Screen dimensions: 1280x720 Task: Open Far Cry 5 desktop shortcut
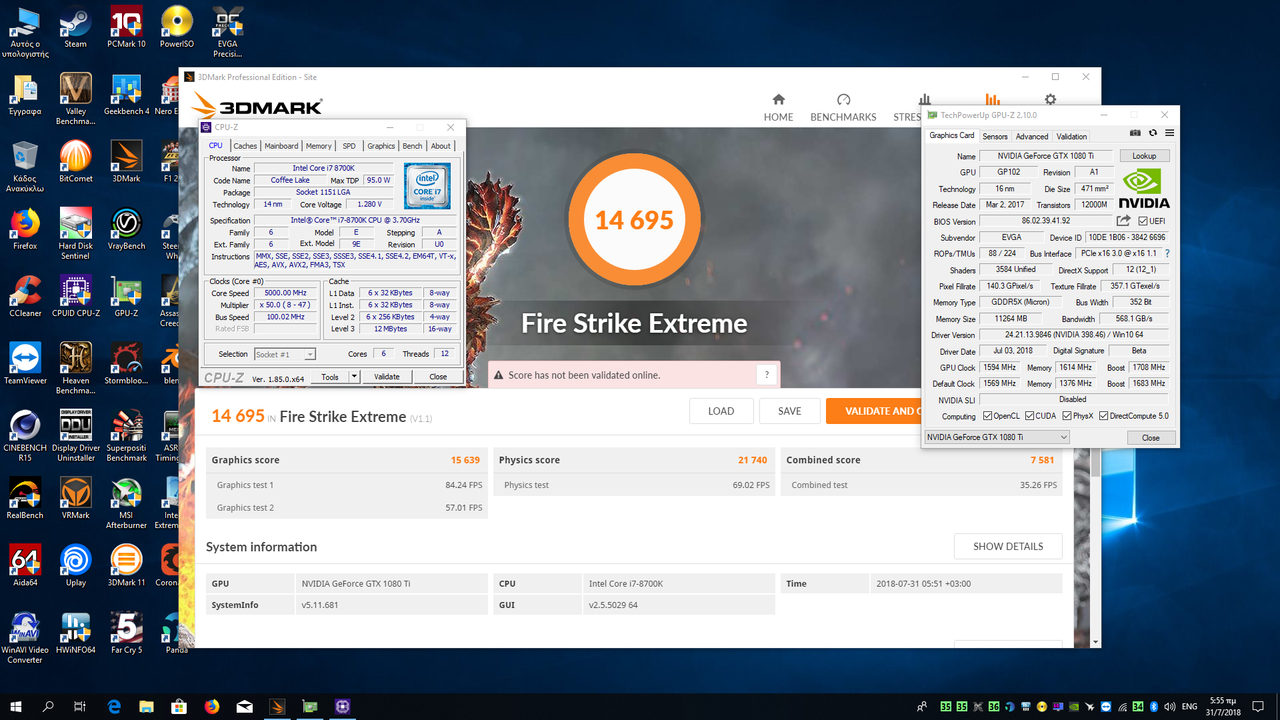click(126, 632)
